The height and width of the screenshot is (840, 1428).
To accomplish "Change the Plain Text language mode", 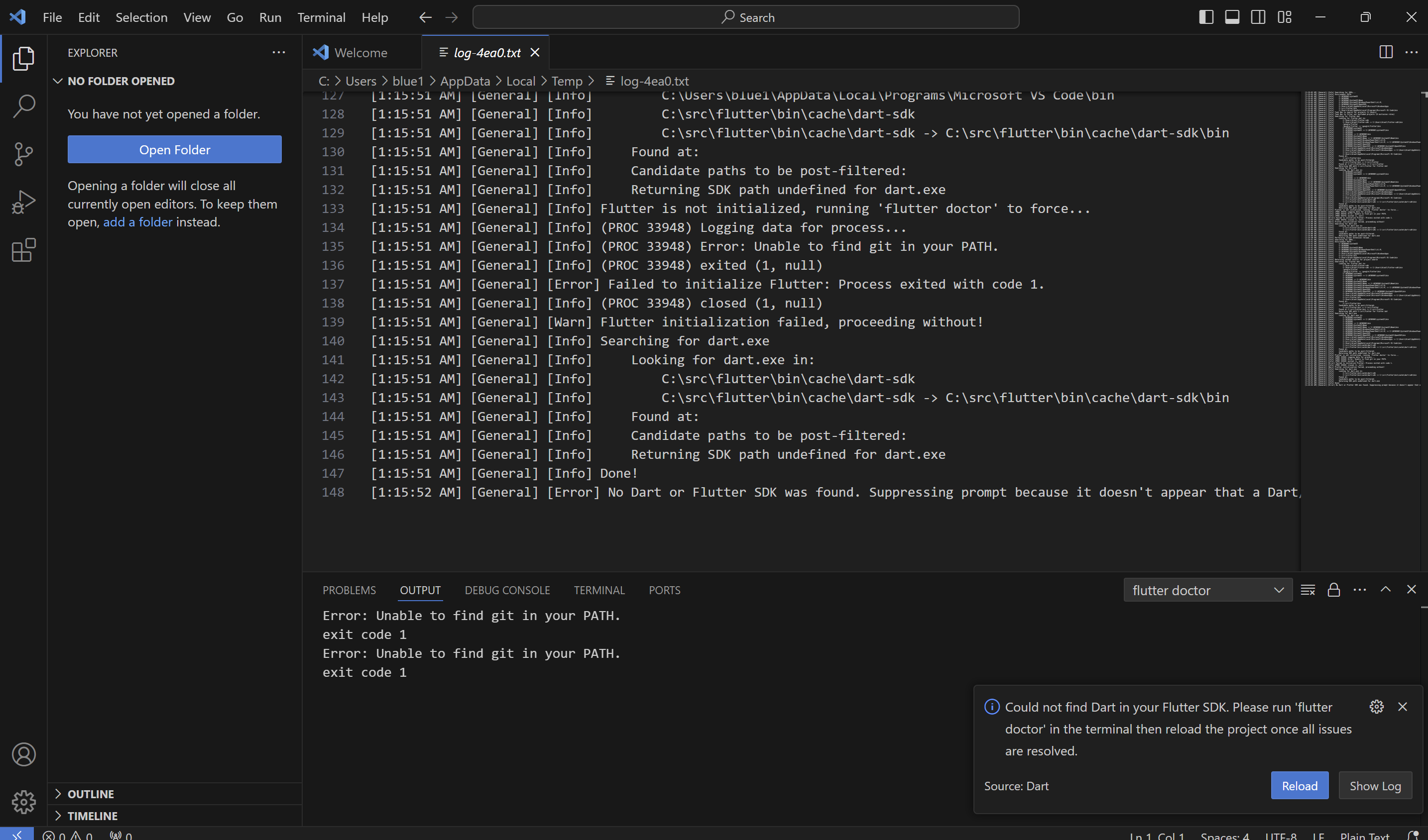I will pos(1365,835).
